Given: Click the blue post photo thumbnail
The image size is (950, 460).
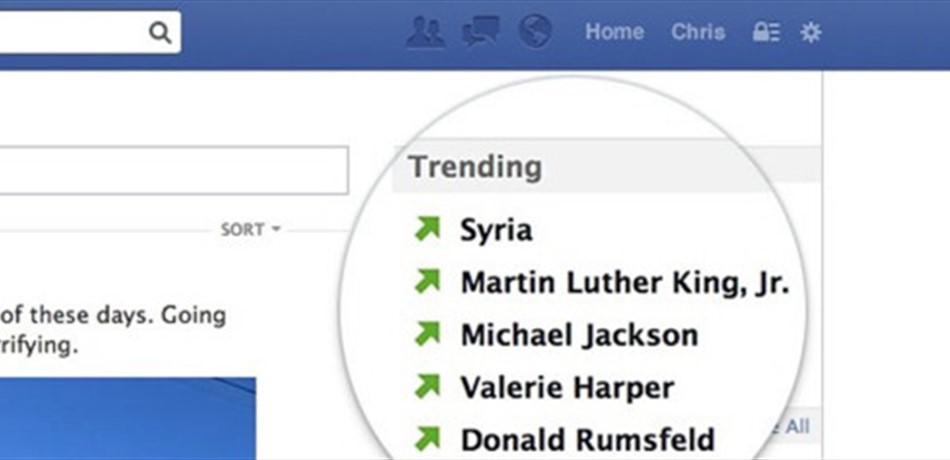Looking at the screenshot, I should (128, 418).
